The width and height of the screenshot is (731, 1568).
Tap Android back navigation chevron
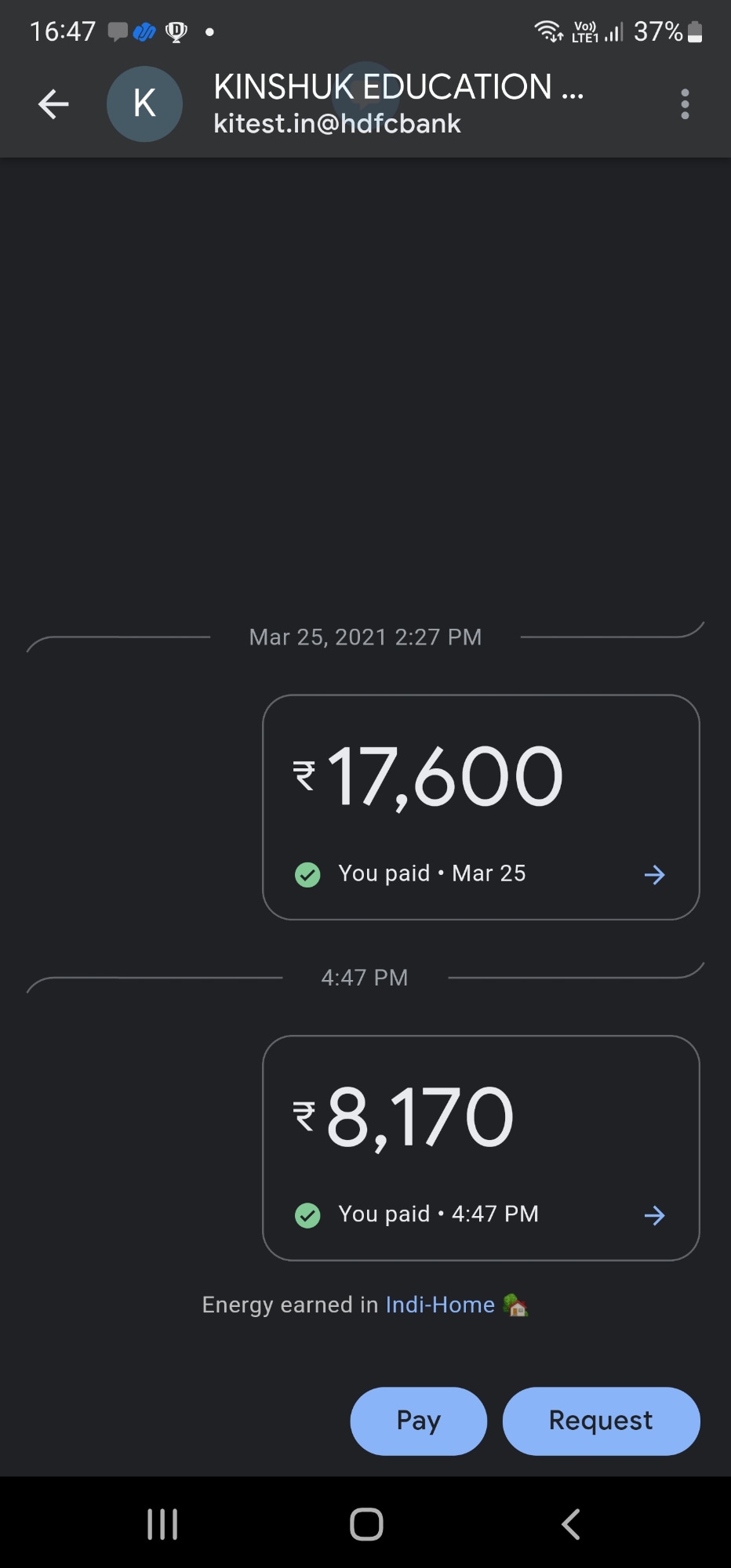[571, 1525]
